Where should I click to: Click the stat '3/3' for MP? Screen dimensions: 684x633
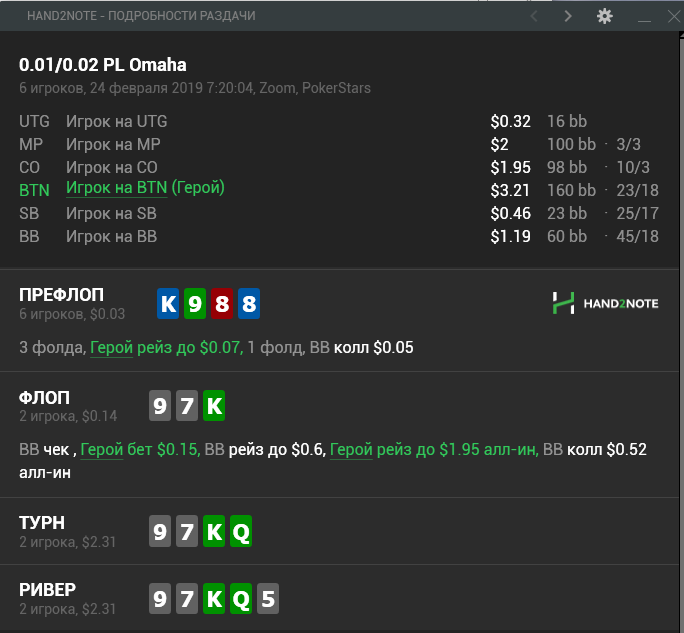[628, 144]
